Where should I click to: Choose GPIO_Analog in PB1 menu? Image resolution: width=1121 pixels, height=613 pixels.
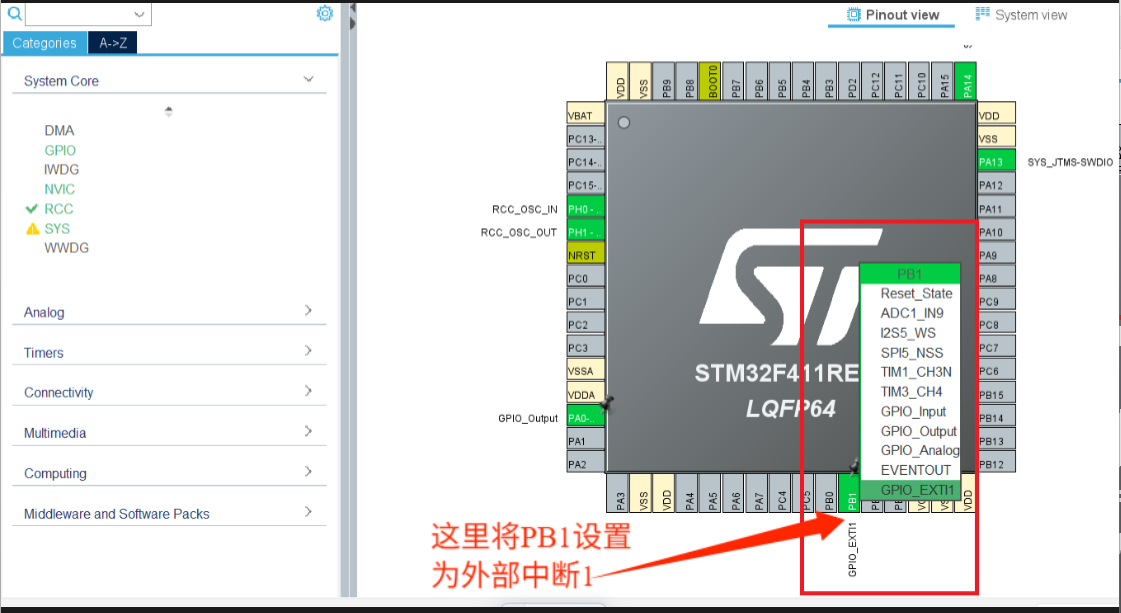click(910, 451)
